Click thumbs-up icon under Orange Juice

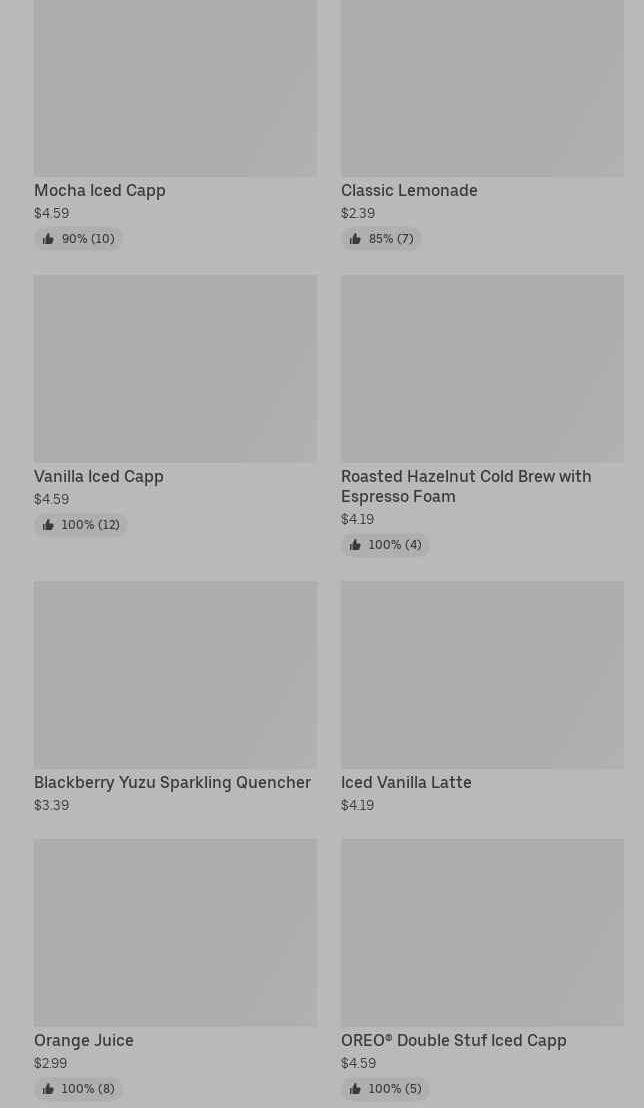(x=48, y=1089)
